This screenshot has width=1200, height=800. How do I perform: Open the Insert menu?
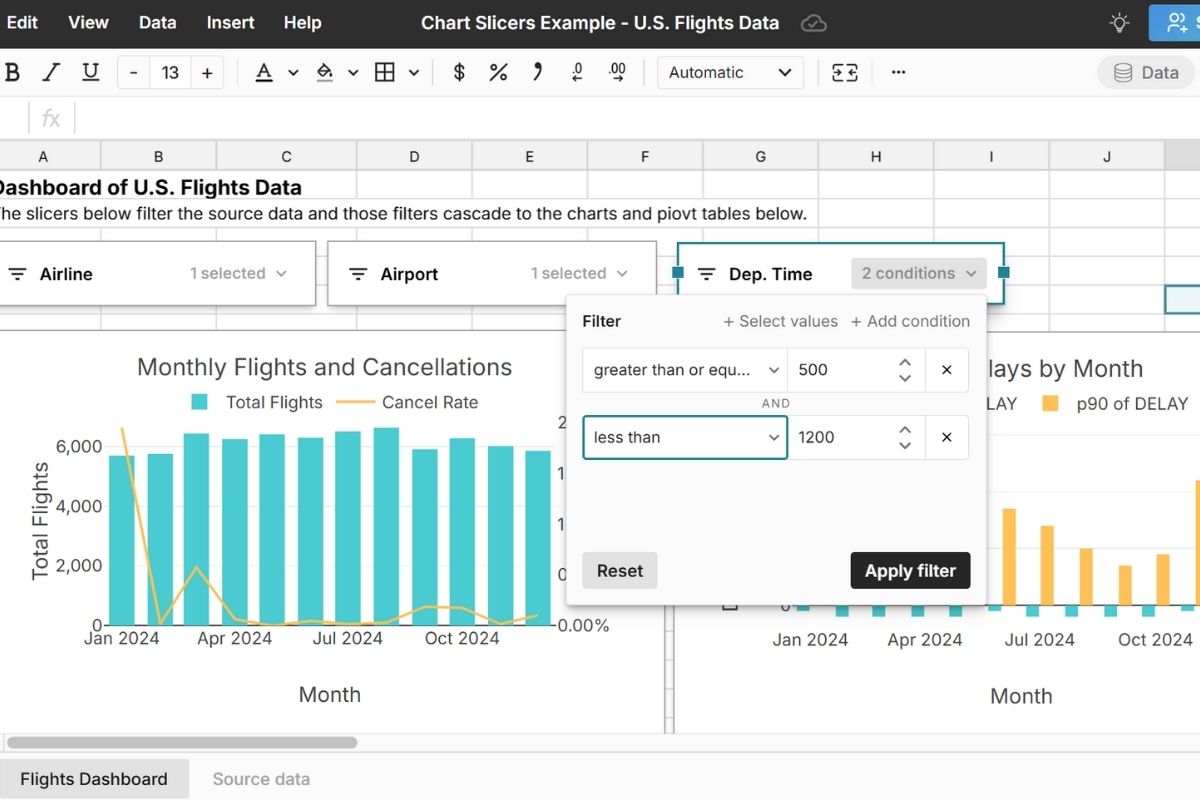point(230,22)
